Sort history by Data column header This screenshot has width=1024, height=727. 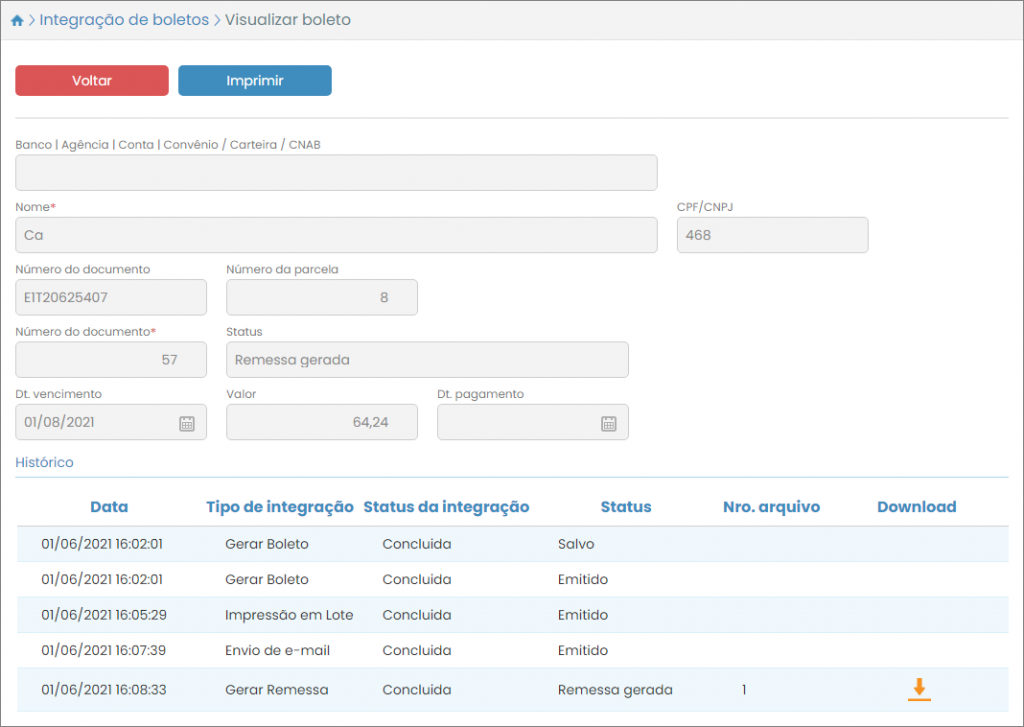point(109,507)
